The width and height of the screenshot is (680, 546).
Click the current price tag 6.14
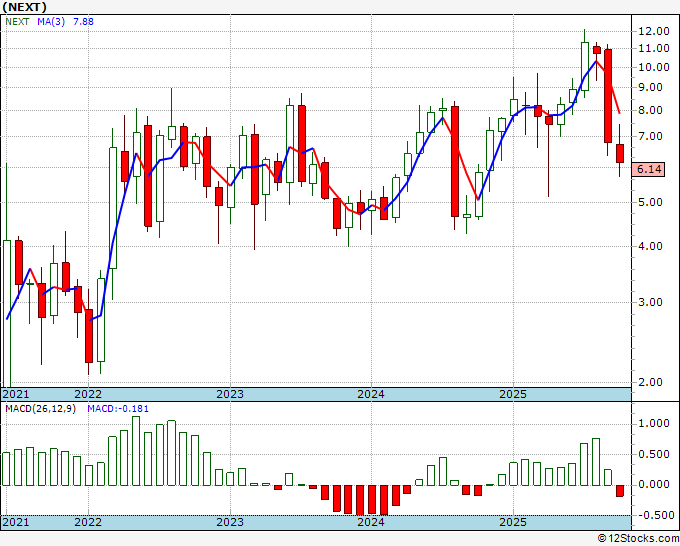tap(649, 169)
